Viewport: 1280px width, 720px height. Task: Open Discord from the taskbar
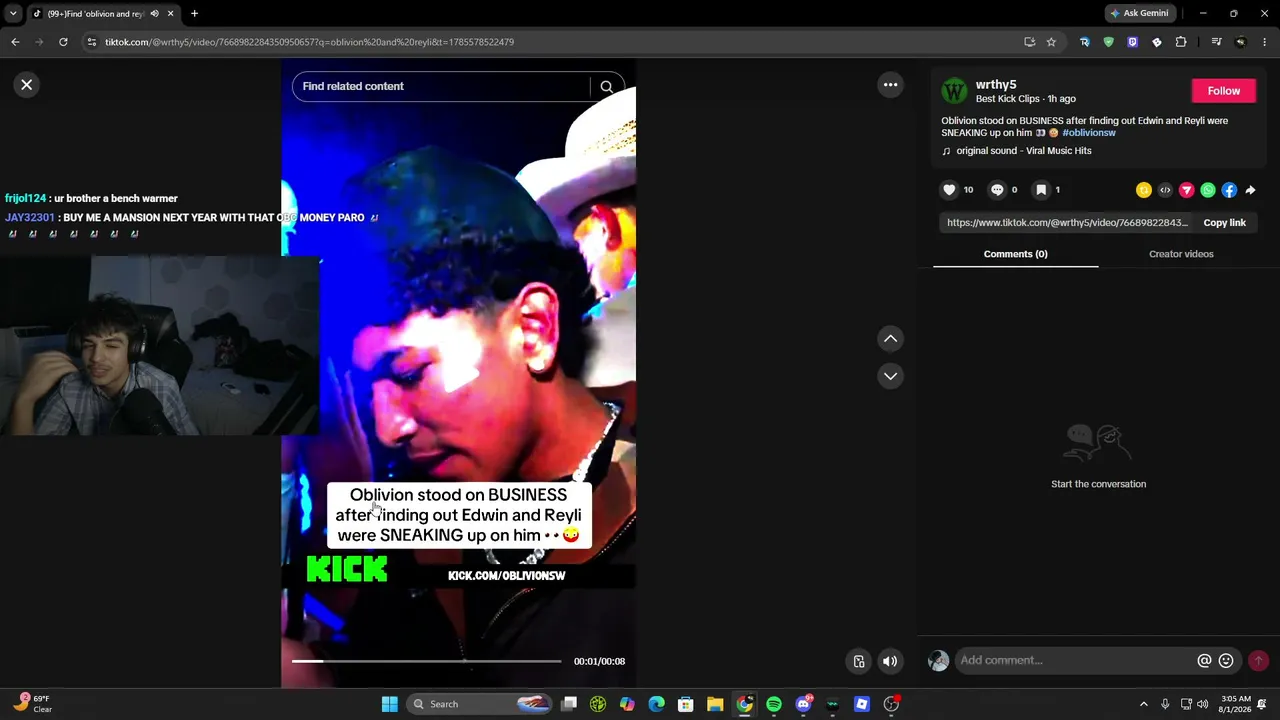[803, 704]
